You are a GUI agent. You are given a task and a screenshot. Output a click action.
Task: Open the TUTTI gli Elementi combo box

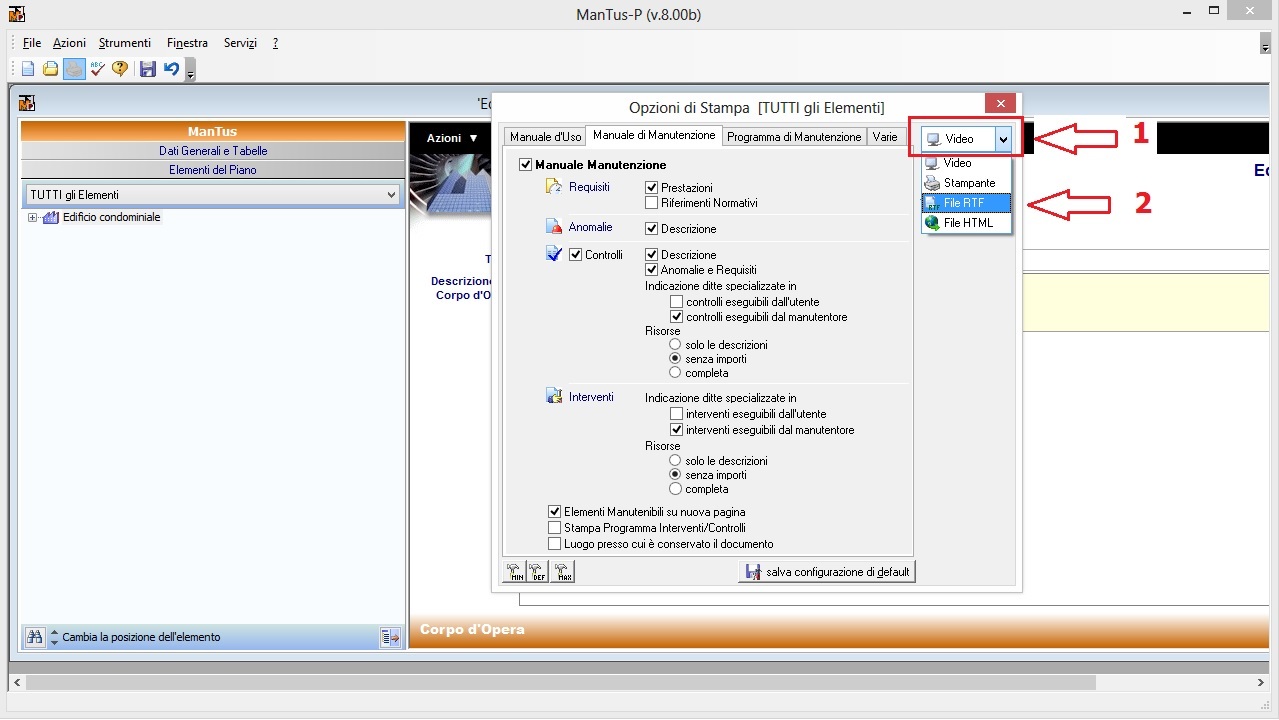[391, 195]
